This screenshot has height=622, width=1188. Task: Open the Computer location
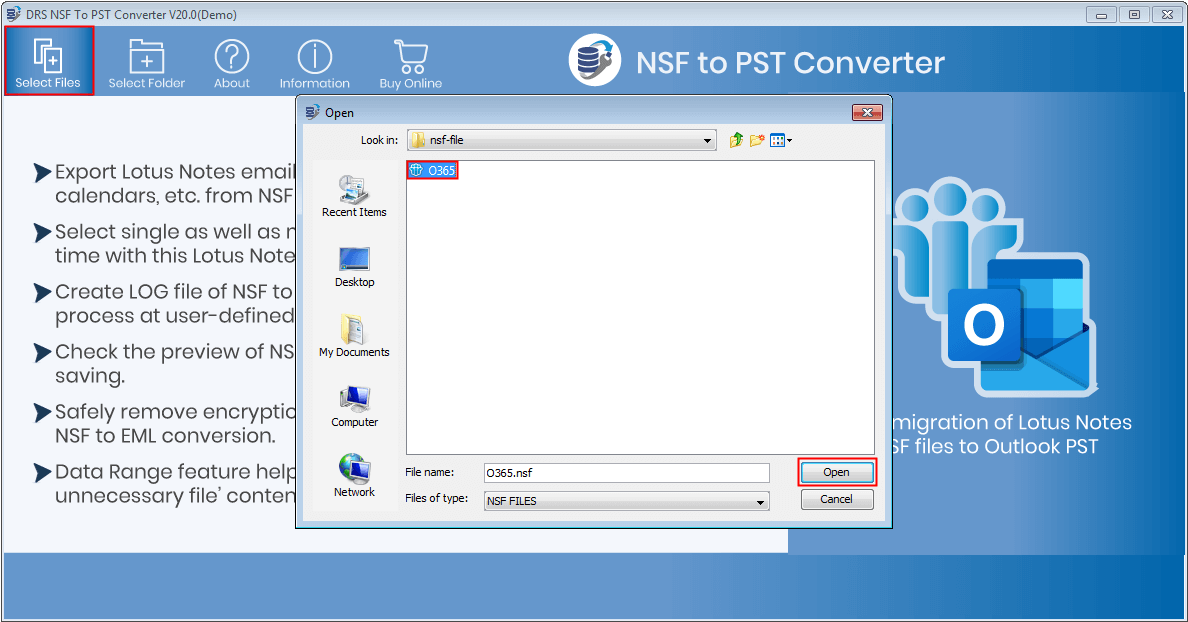pyautogui.click(x=354, y=406)
